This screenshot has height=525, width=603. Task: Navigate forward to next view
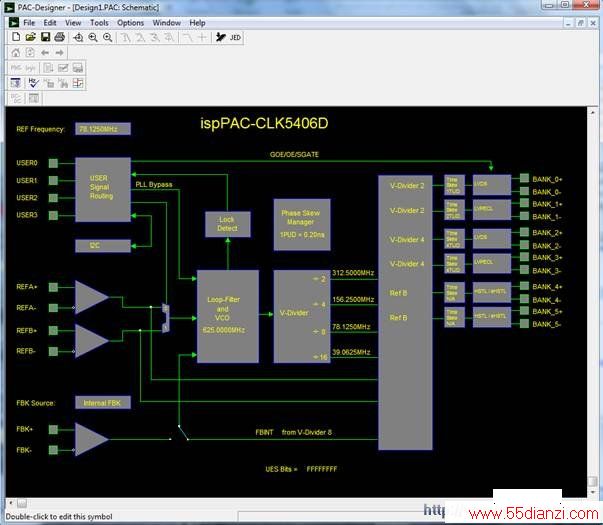(59, 53)
